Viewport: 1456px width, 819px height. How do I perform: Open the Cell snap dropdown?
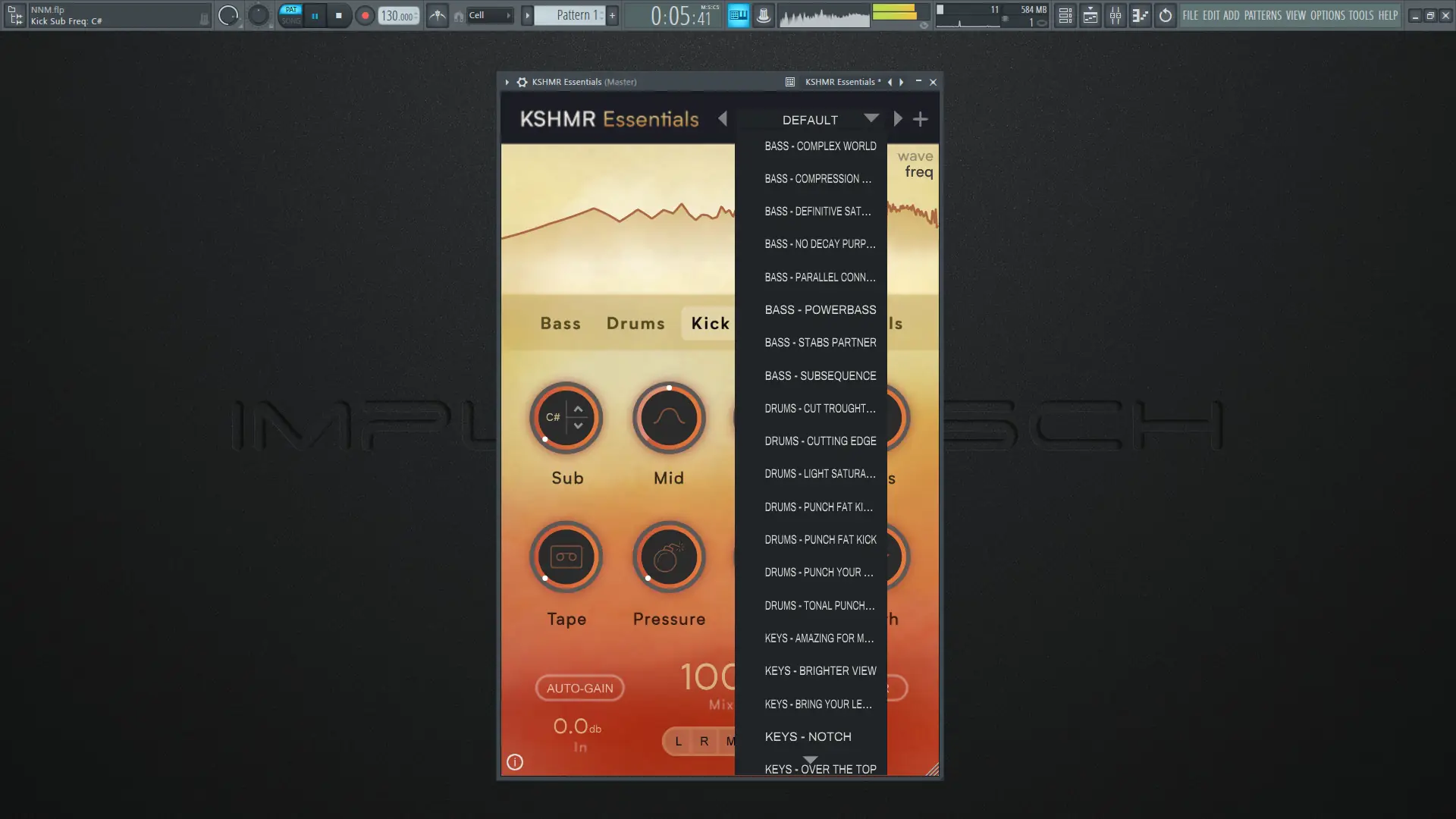489,15
